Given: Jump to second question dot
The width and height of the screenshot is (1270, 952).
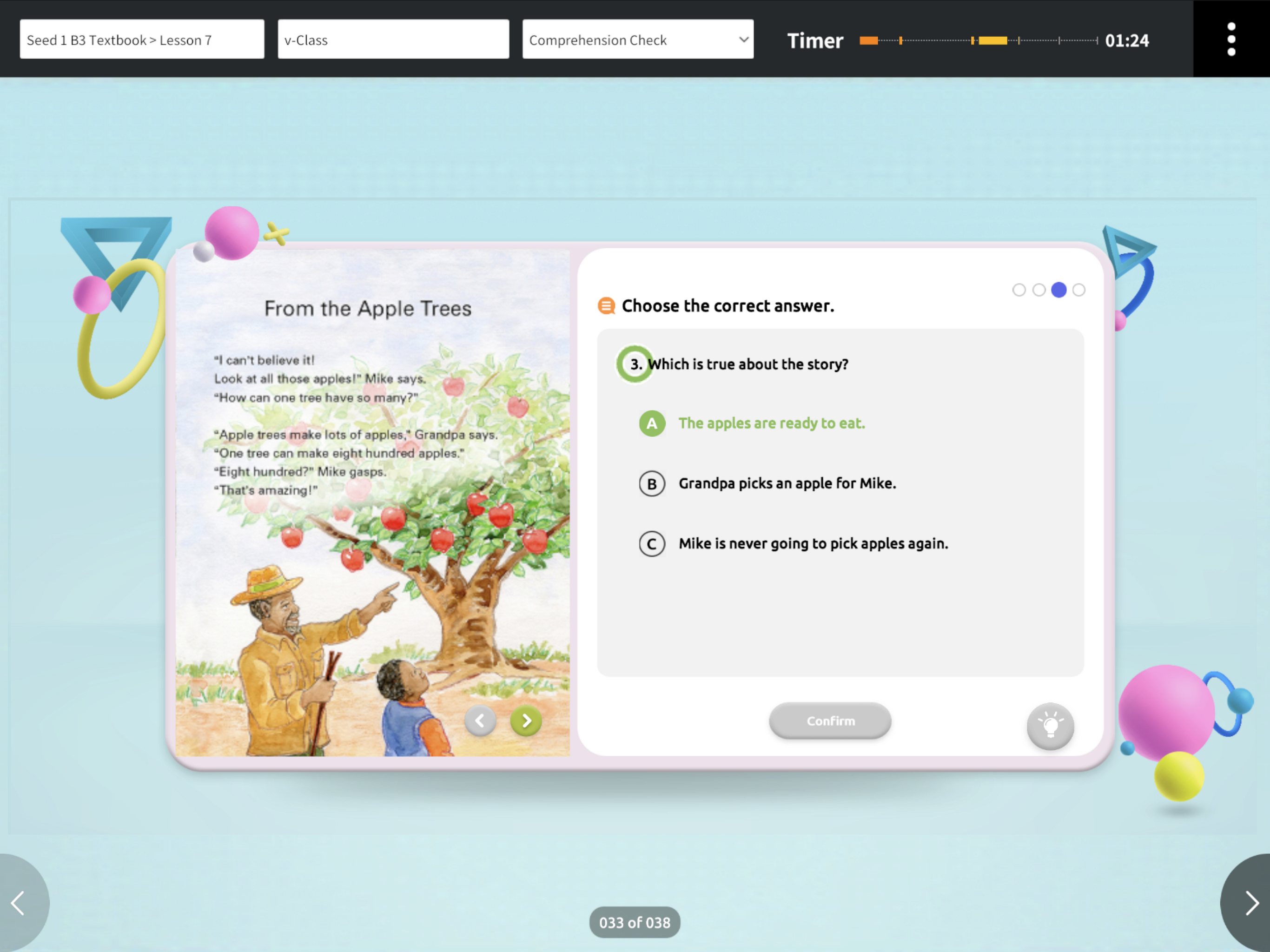Looking at the screenshot, I should pyautogui.click(x=1038, y=290).
